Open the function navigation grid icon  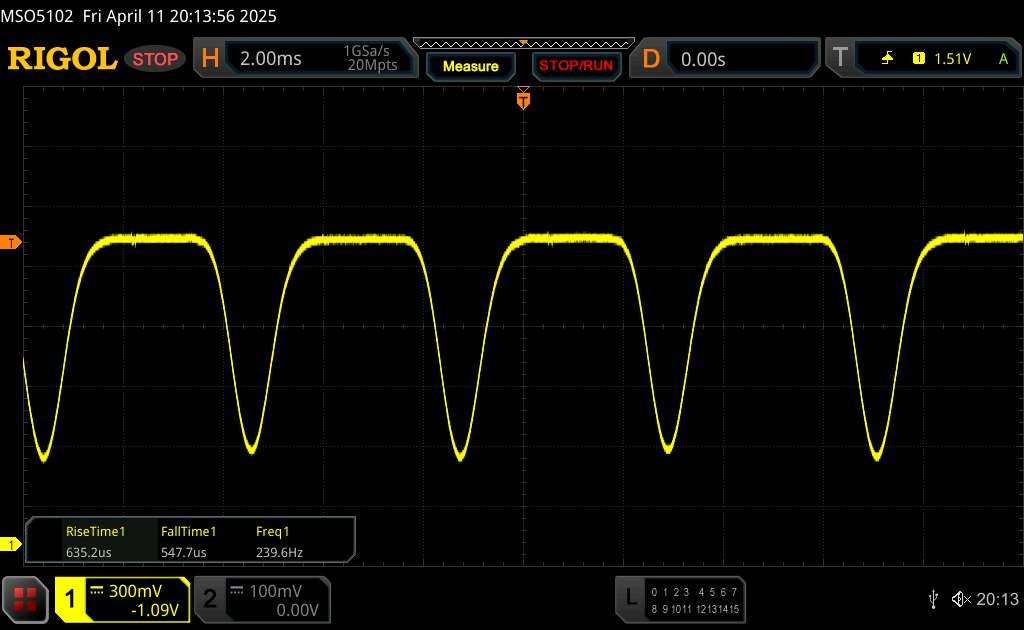coord(25,600)
